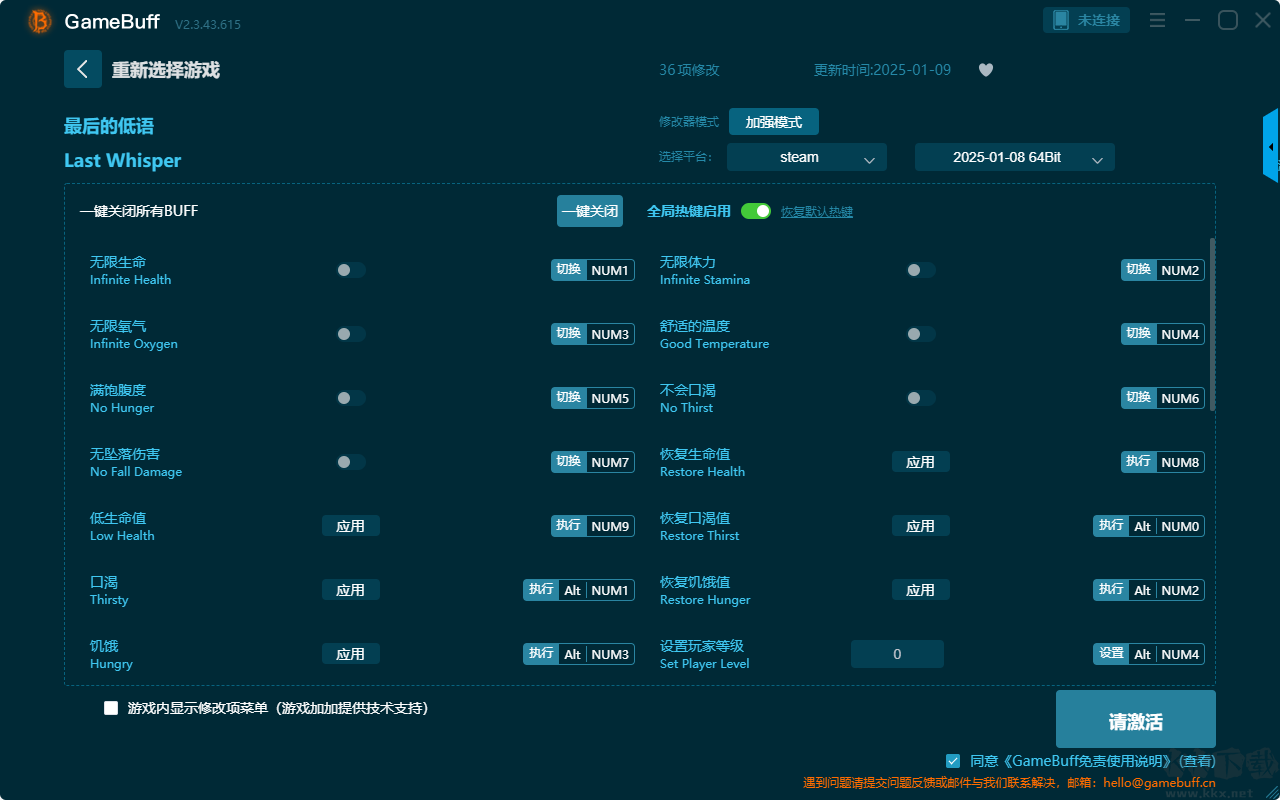1280x800 pixels.
Task: Apply Low Health with 应用 button
Action: [x=351, y=526]
